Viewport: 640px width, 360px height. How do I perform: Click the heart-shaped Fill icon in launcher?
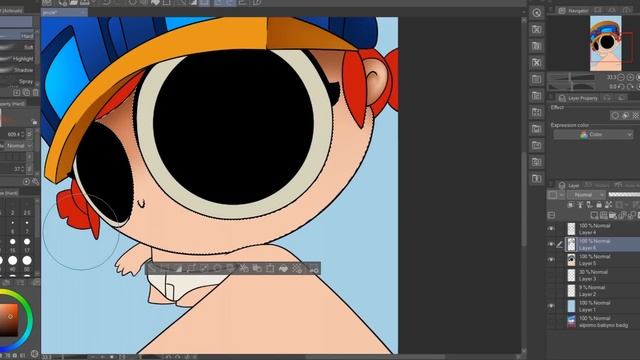pyautogui.click(x=283, y=269)
